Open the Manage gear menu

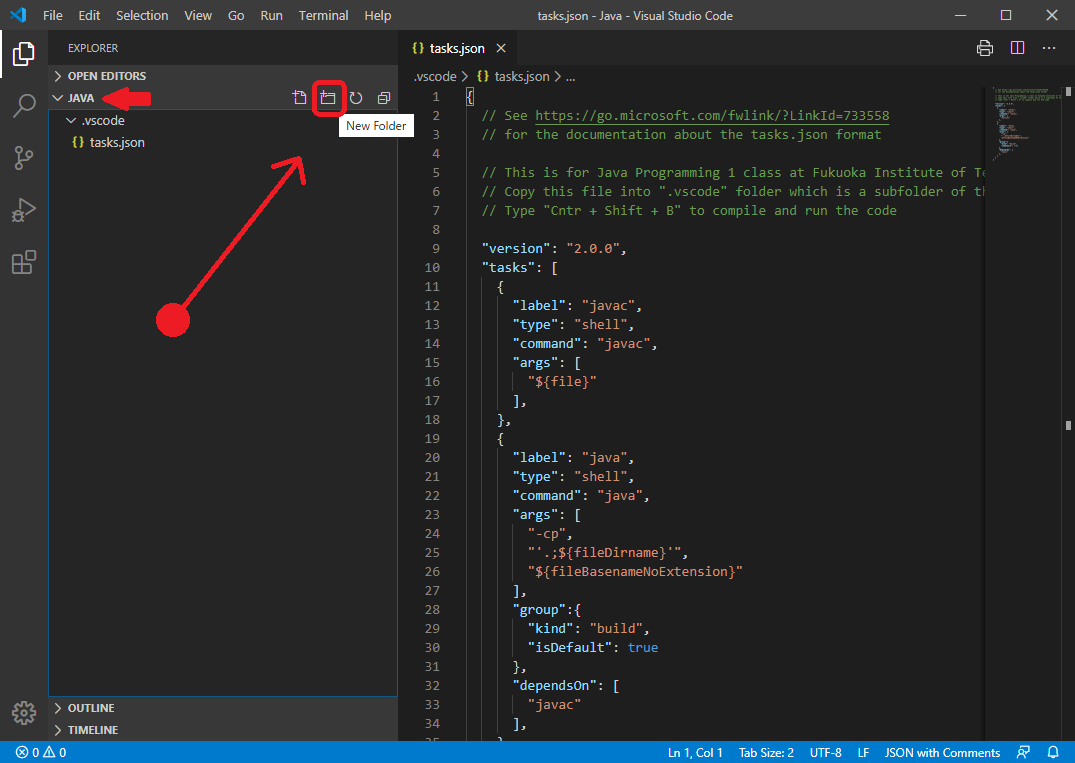(x=23, y=713)
